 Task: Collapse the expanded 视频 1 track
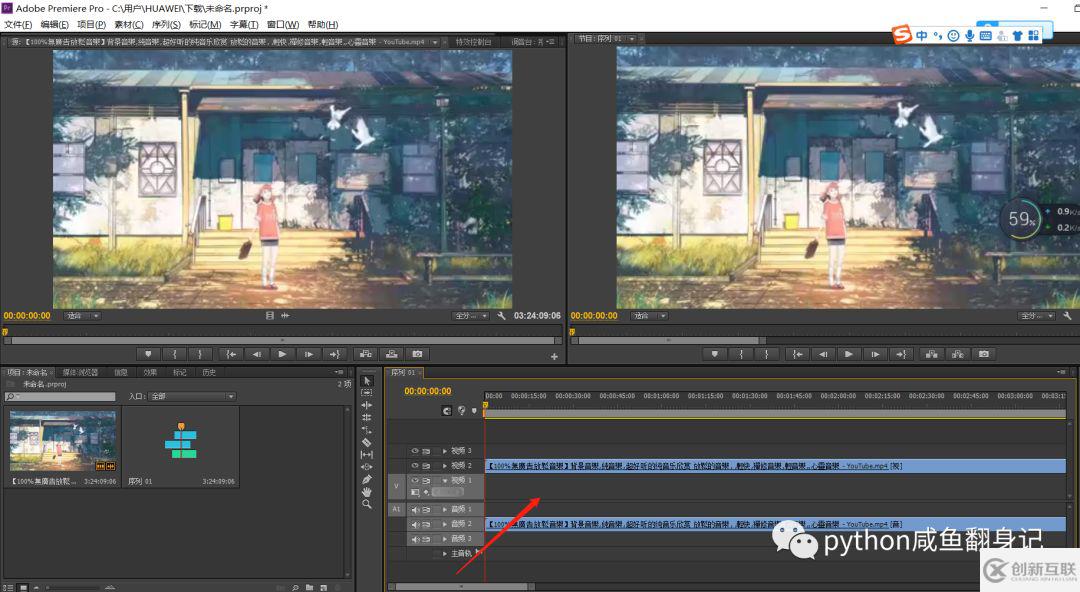[445, 480]
